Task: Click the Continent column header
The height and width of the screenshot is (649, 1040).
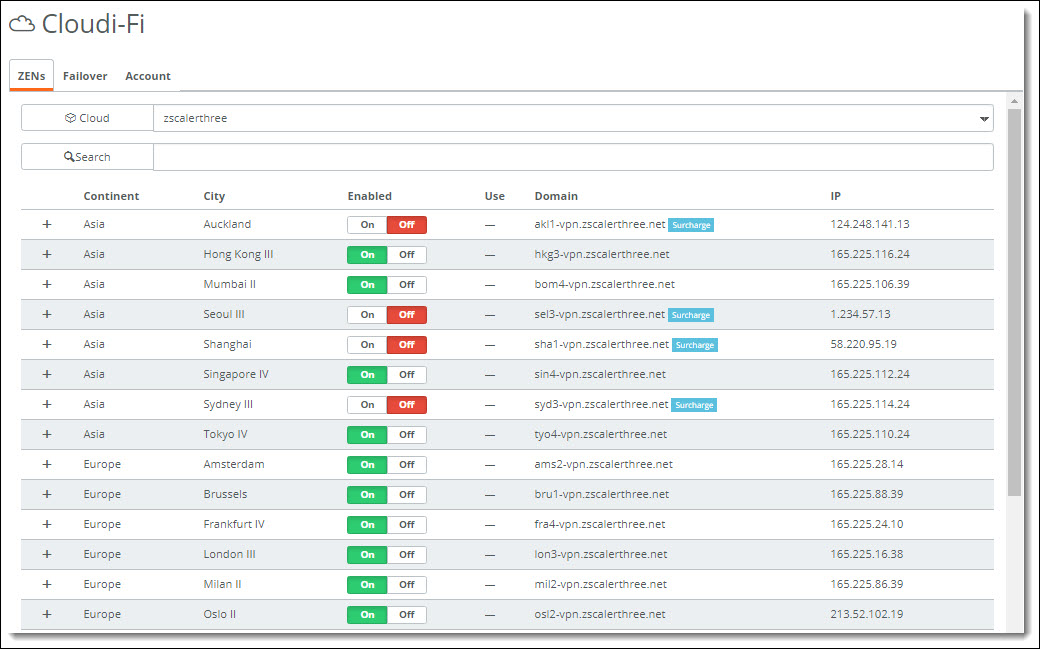Action: tap(111, 196)
